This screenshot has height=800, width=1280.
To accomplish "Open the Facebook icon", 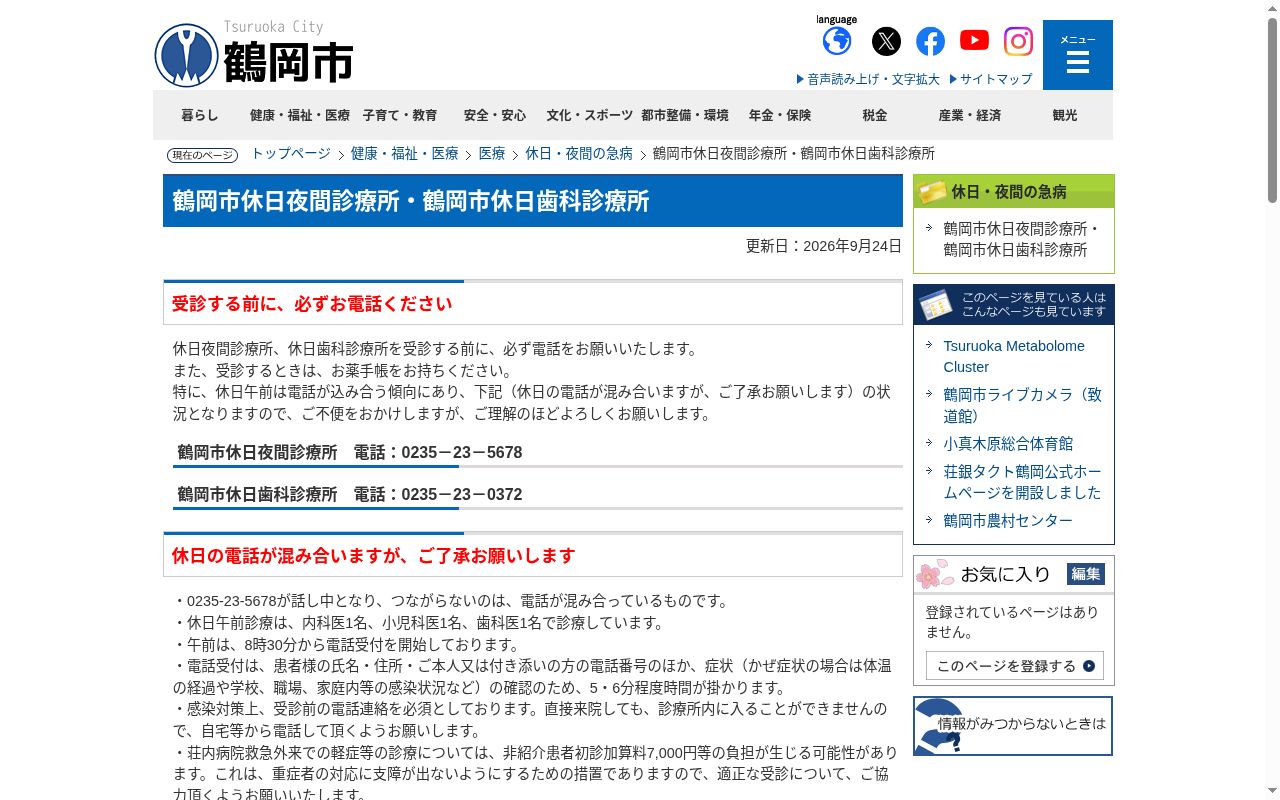I will [930, 41].
